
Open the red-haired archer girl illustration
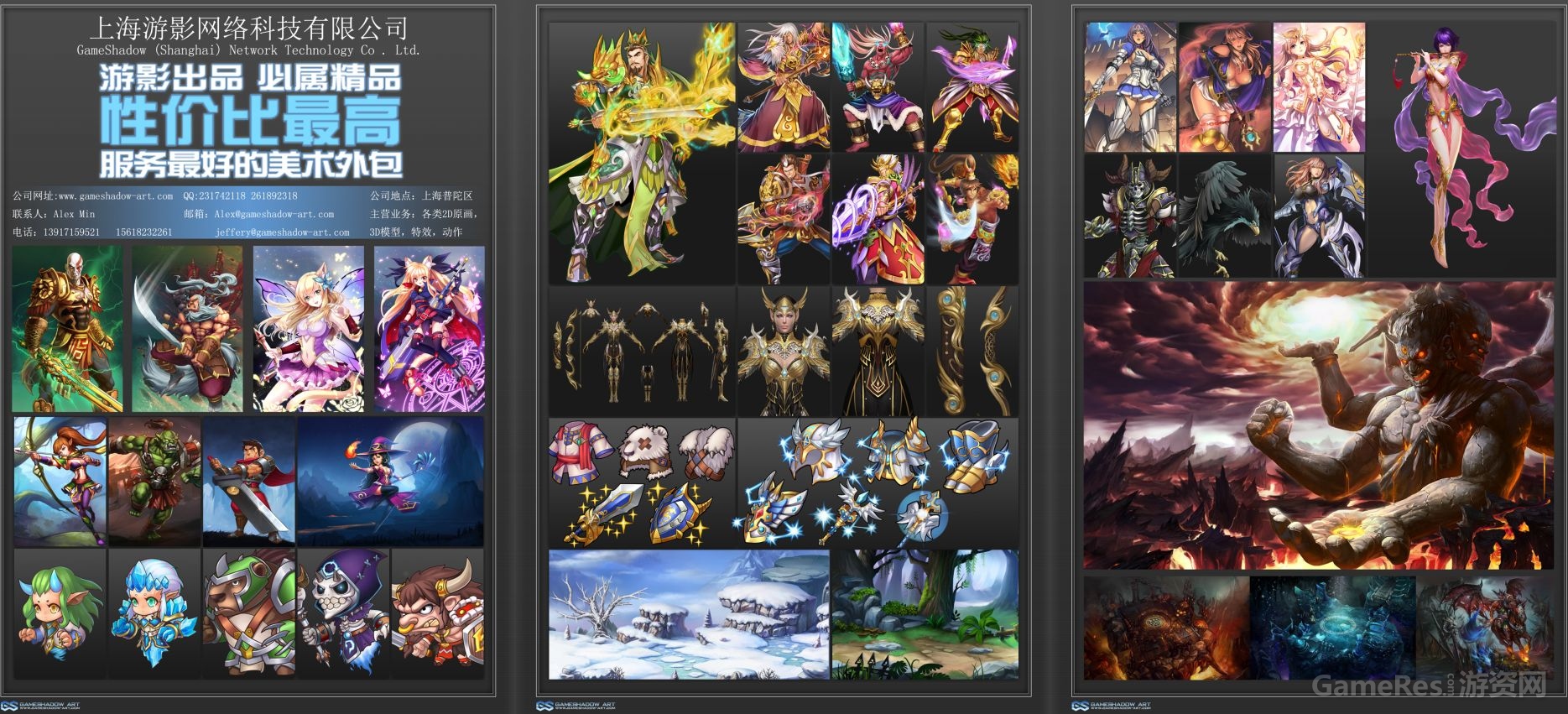60,482
